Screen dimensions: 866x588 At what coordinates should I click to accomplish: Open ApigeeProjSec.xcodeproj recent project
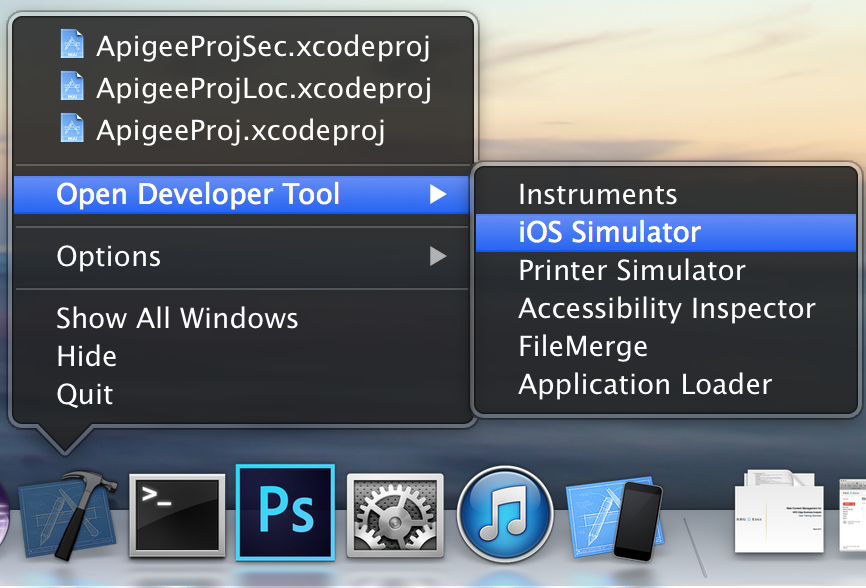[x=242, y=45]
